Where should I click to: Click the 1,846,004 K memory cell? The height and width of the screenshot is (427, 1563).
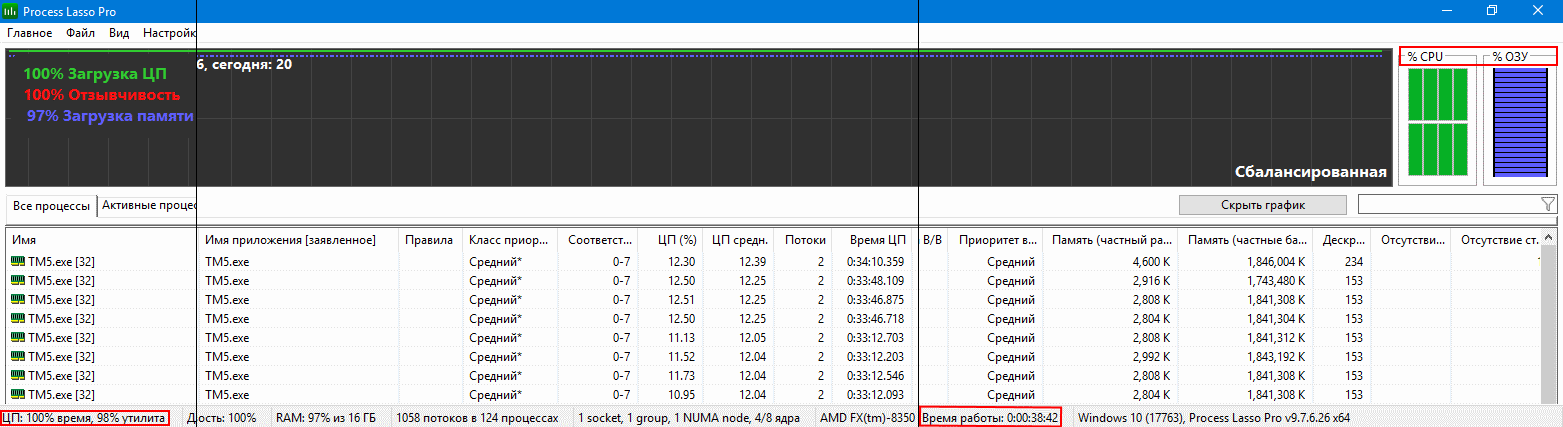pyautogui.click(x=1245, y=262)
